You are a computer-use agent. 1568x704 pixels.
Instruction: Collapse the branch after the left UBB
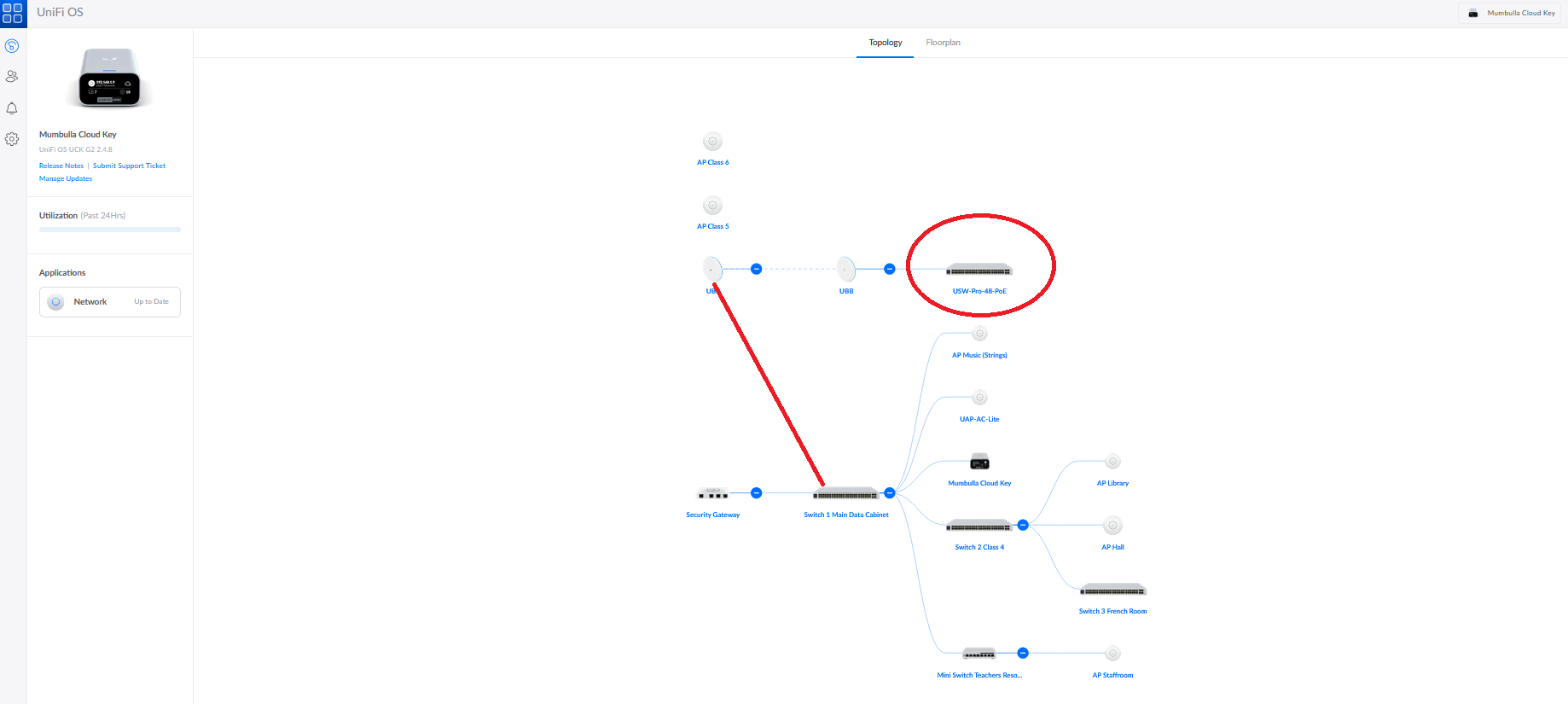[756, 269]
